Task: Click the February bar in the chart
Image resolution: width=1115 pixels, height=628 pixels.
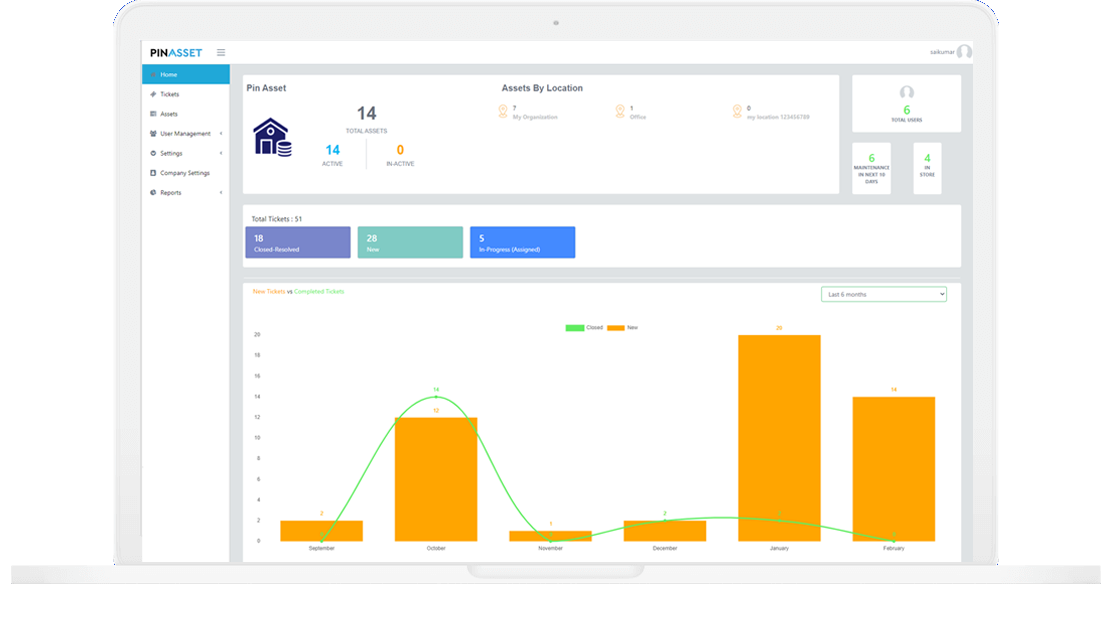Action: pos(894,469)
